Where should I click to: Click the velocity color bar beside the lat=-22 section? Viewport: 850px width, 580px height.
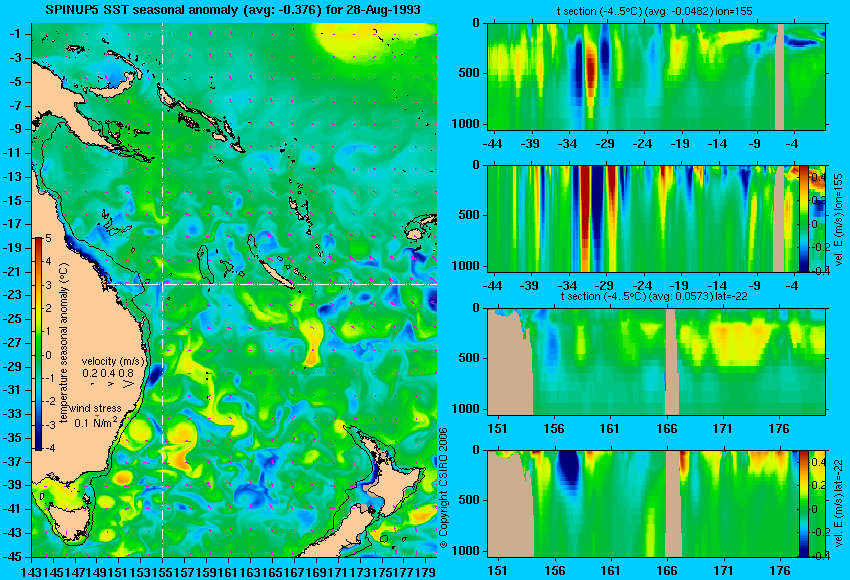pyautogui.click(x=803, y=504)
